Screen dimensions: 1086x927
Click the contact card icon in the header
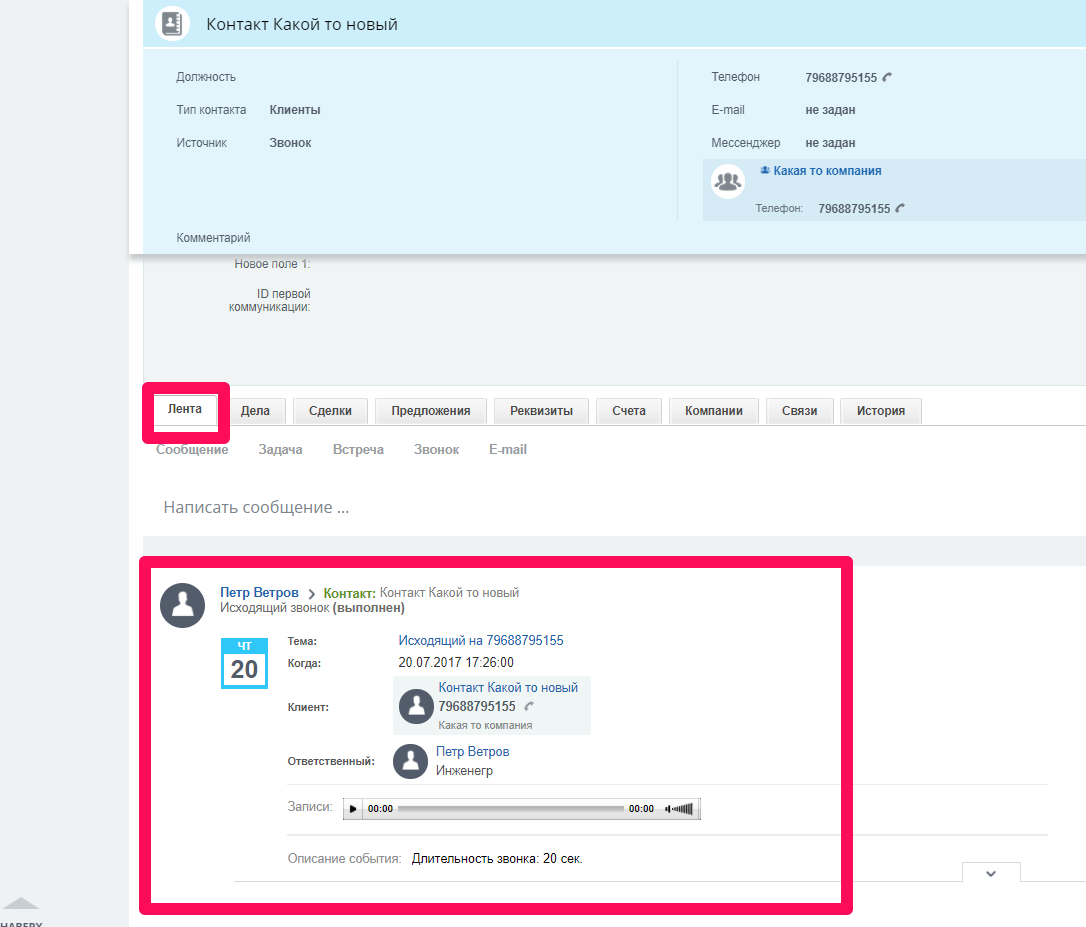tap(173, 24)
